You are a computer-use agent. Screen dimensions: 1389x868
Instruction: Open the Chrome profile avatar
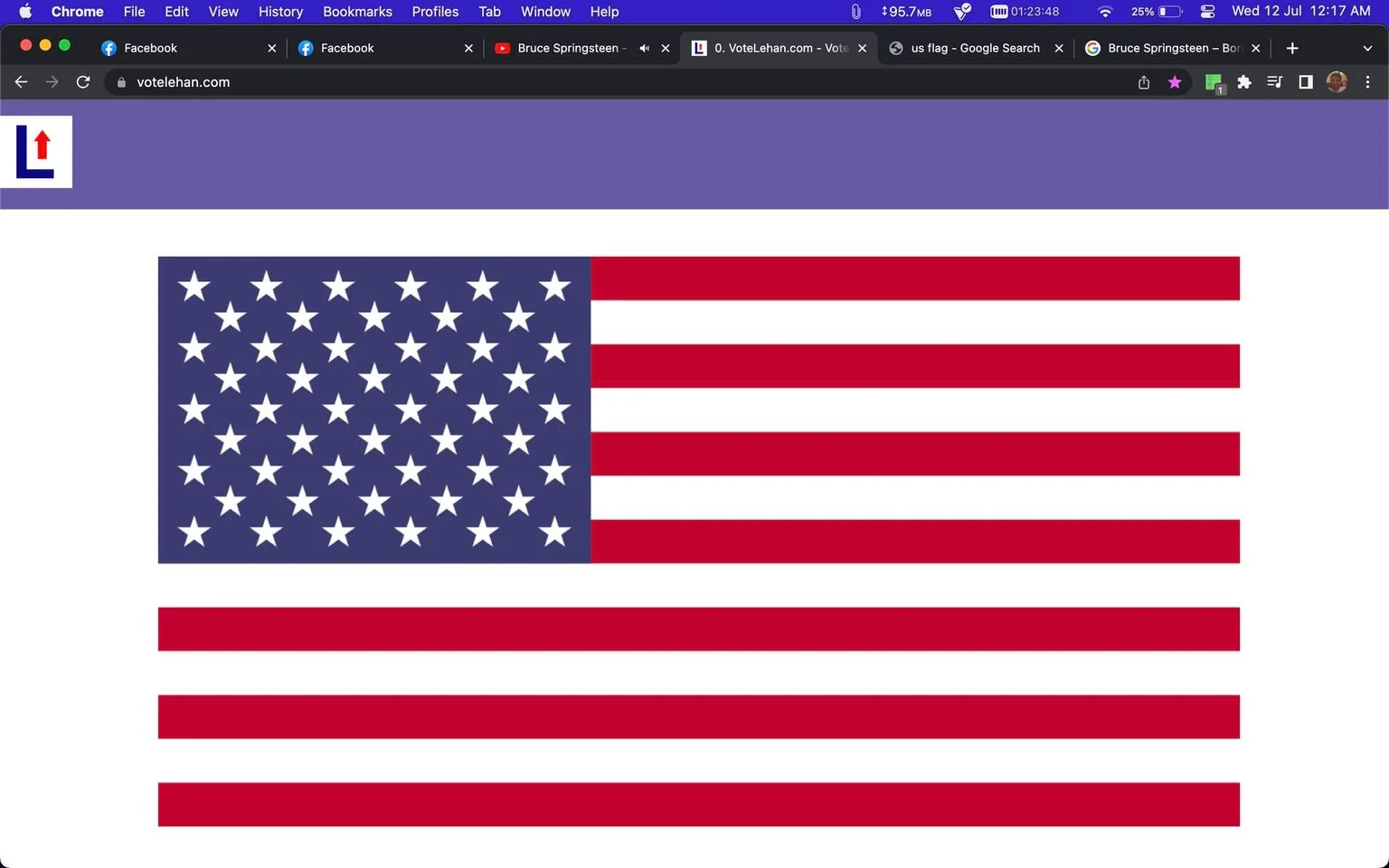pyautogui.click(x=1337, y=82)
